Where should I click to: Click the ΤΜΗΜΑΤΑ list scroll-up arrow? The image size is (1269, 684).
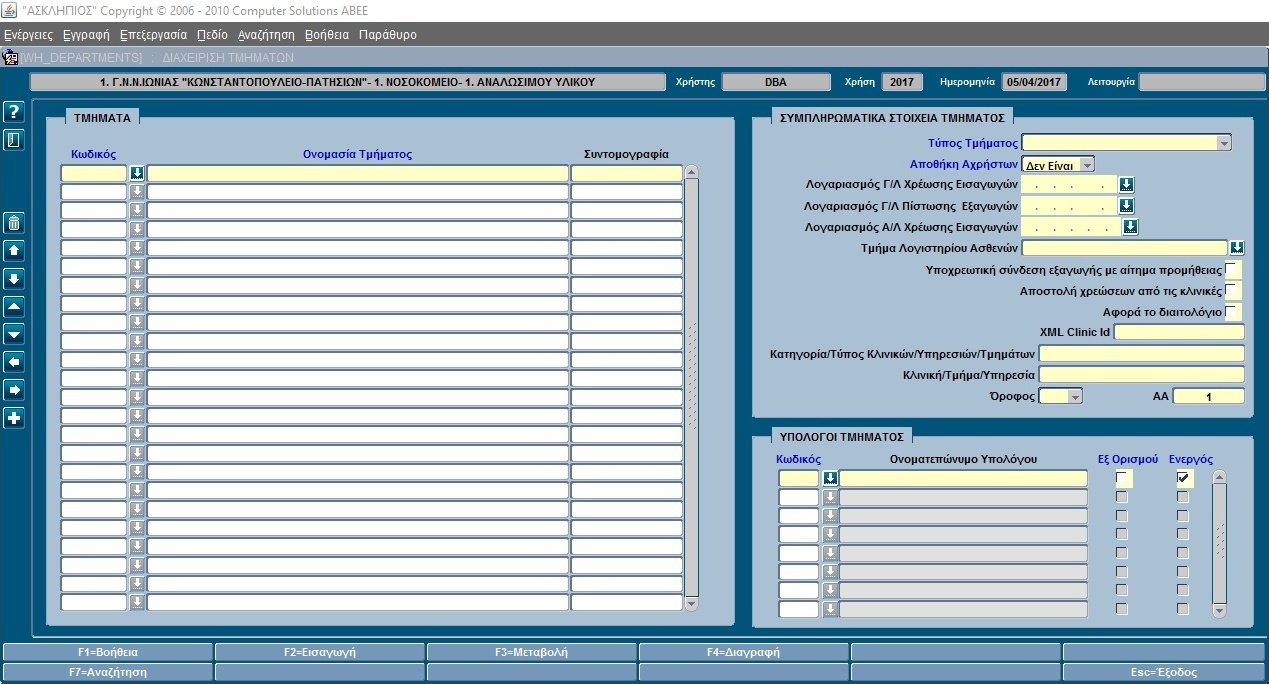point(691,172)
